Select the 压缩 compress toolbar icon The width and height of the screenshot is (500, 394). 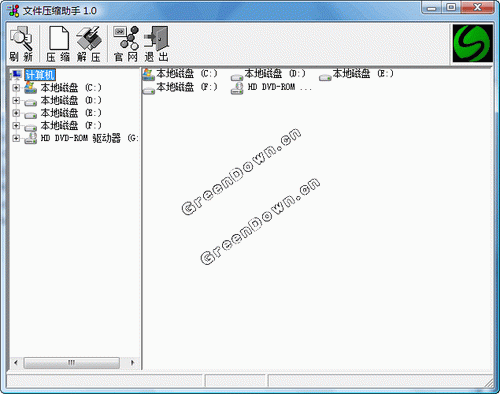click(58, 44)
